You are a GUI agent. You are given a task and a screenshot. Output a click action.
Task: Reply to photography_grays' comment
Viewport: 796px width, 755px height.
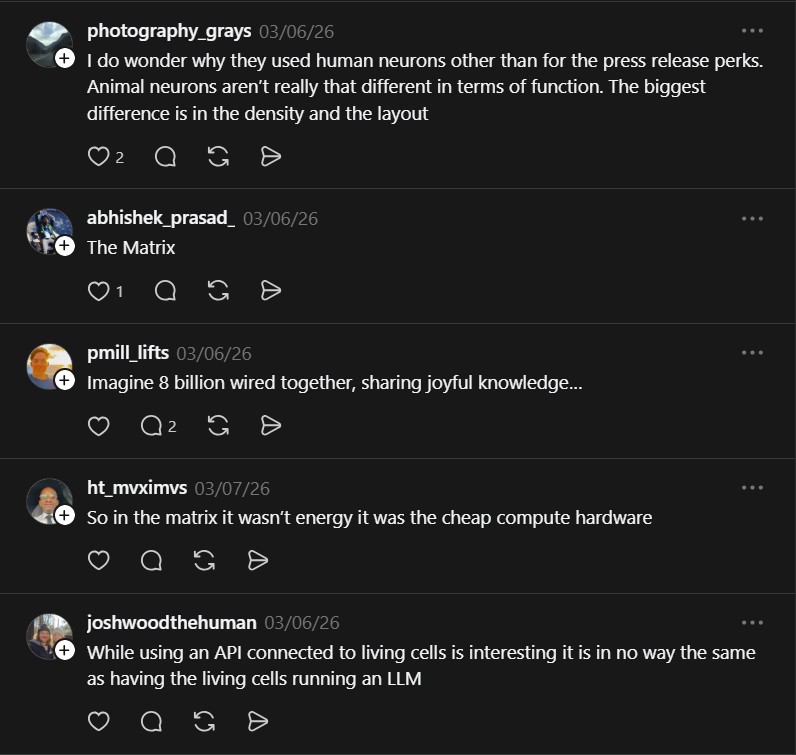(x=166, y=156)
